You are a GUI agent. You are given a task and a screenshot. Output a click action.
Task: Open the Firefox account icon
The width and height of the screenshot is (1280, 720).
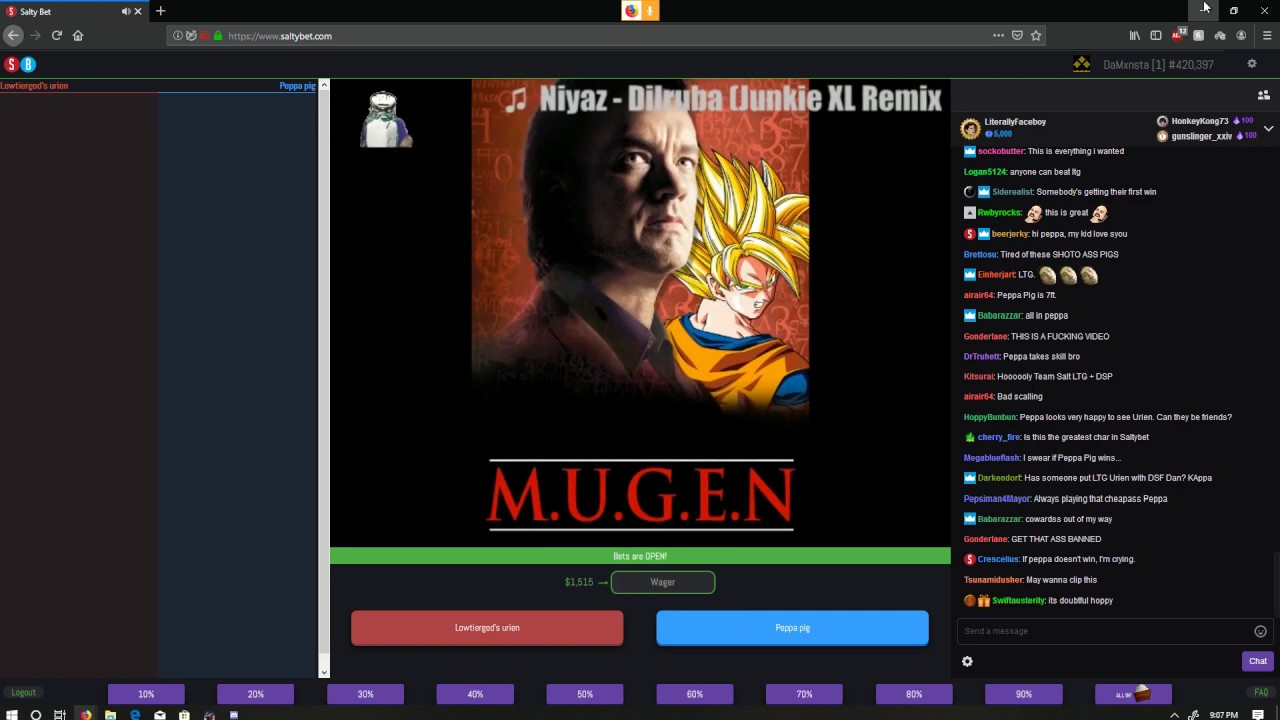[1241, 36]
